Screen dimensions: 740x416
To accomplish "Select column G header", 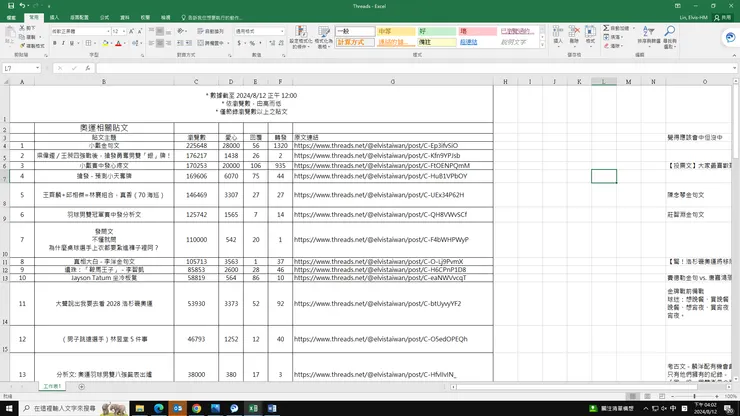I will pos(393,82).
